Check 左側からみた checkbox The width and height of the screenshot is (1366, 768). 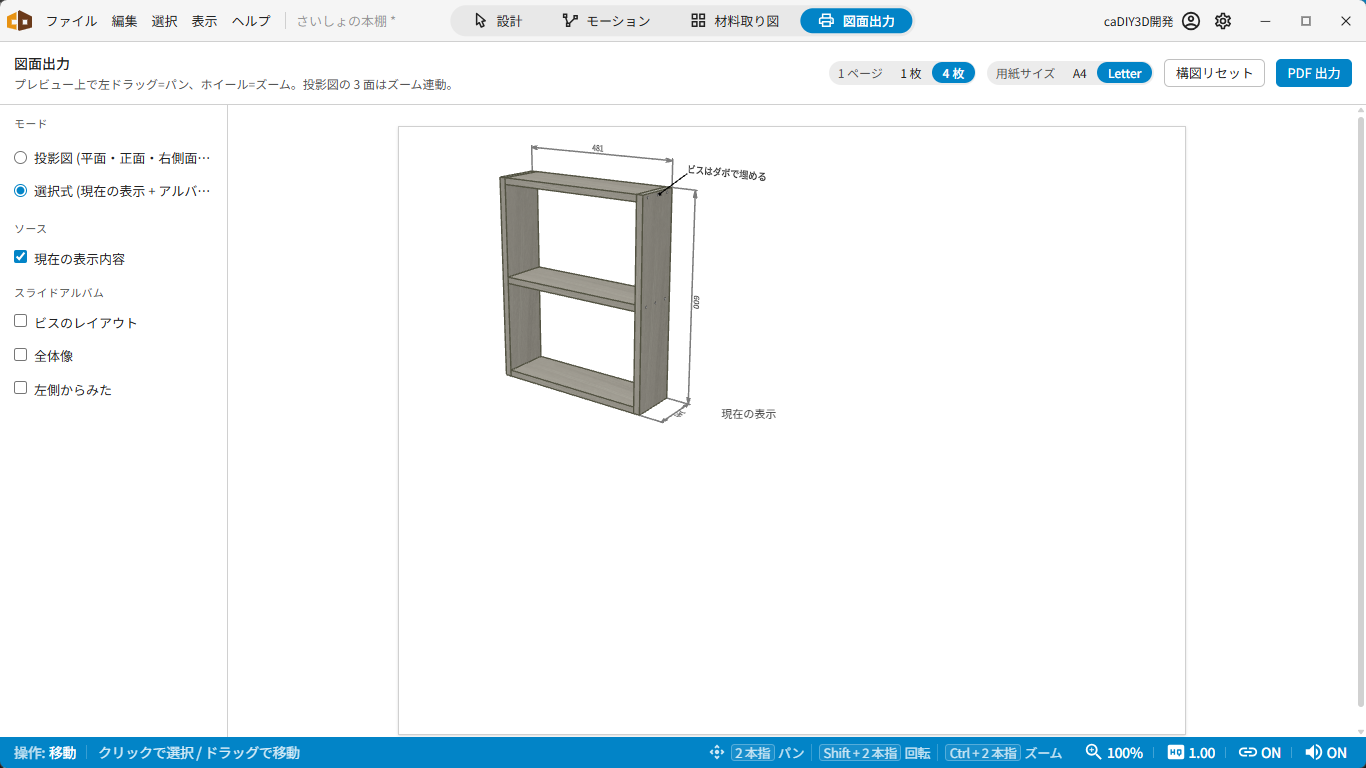(x=20, y=388)
